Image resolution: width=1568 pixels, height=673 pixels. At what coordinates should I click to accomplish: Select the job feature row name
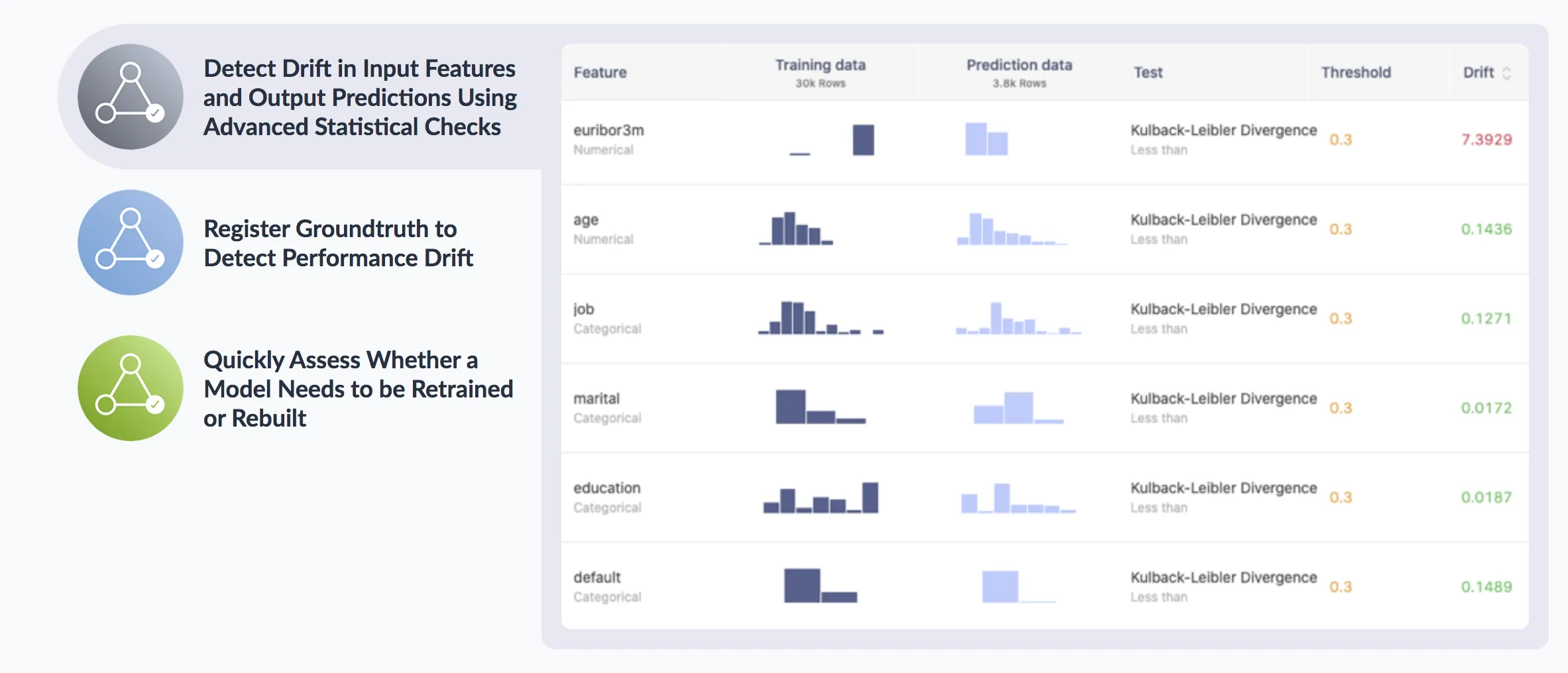584,309
